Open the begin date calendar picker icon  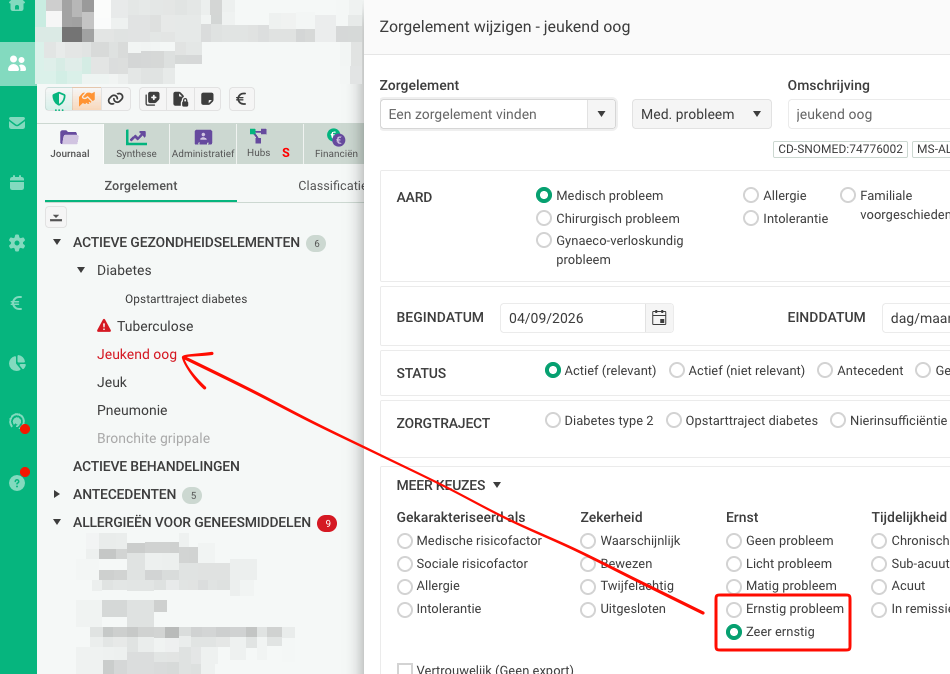(x=659, y=318)
